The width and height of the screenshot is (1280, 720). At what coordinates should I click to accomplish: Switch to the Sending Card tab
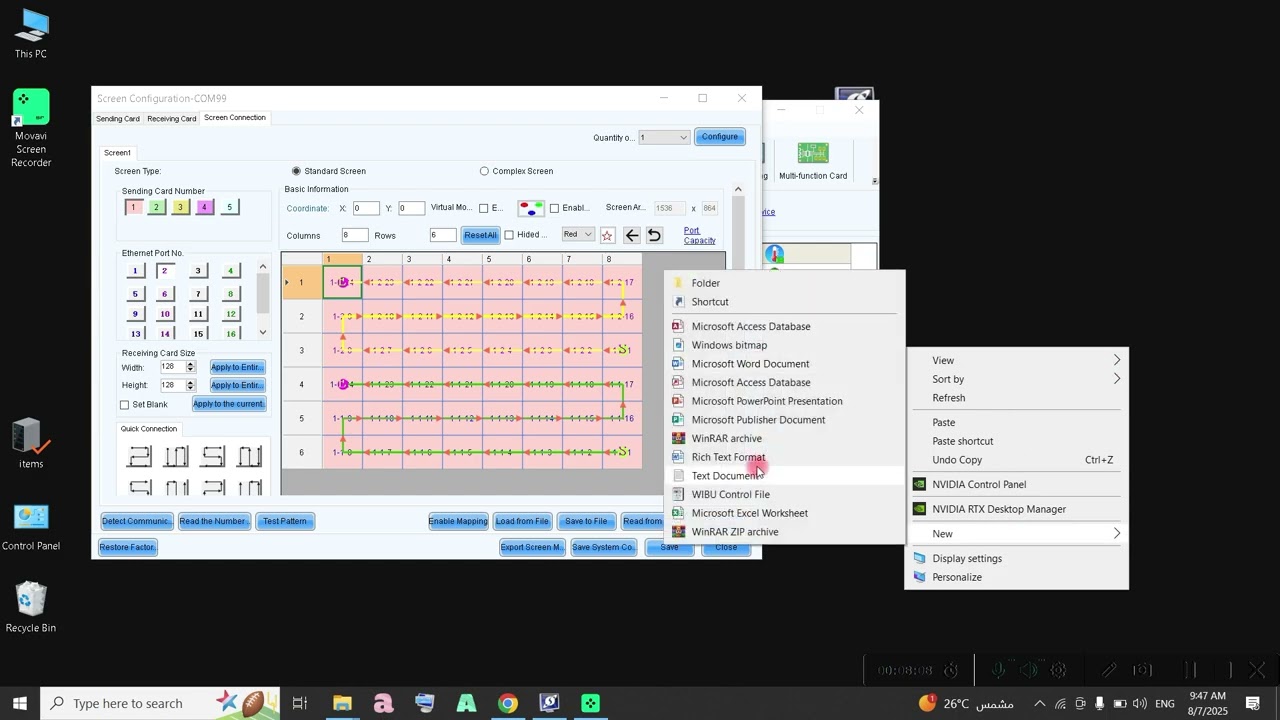pos(118,118)
